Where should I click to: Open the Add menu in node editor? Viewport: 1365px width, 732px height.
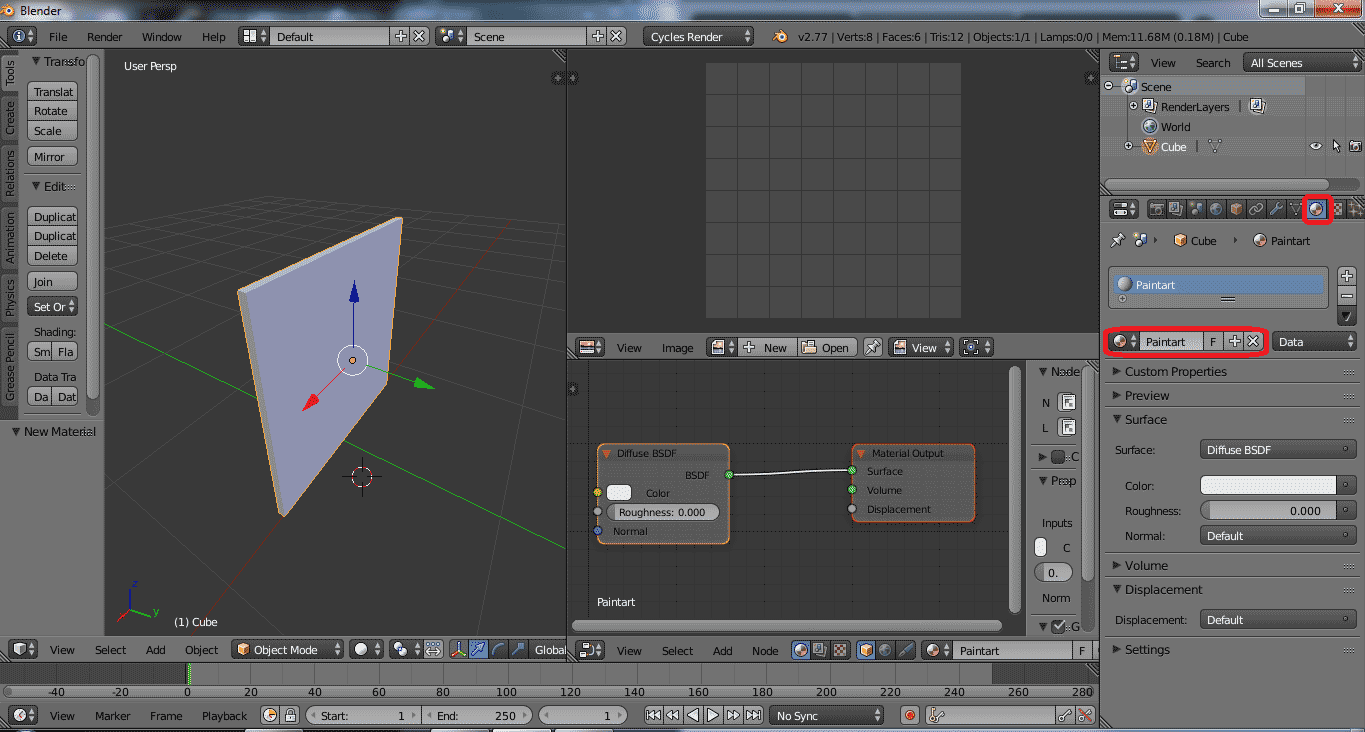[x=722, y=650]
